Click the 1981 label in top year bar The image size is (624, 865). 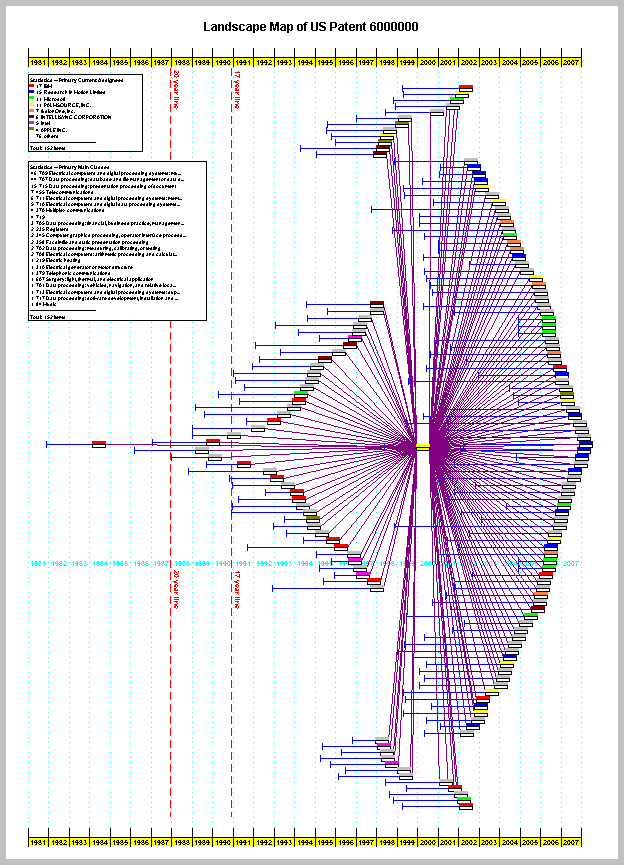(x=38, y=62)
